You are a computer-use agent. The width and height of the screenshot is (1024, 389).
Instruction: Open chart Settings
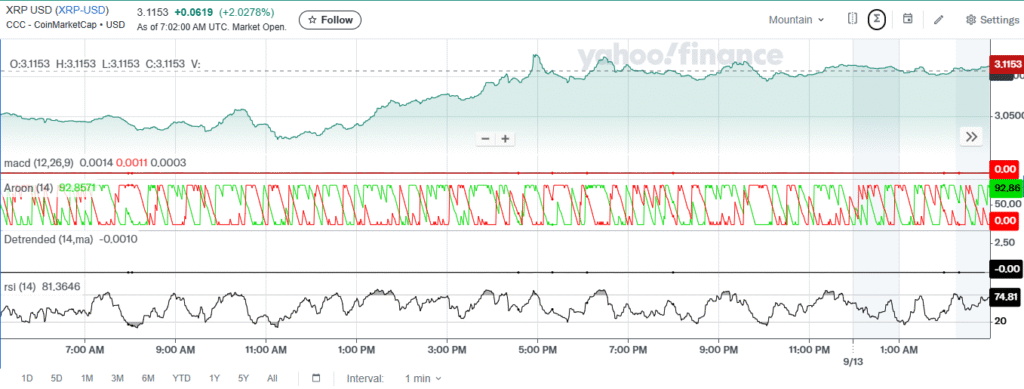(x=992, y=20)
